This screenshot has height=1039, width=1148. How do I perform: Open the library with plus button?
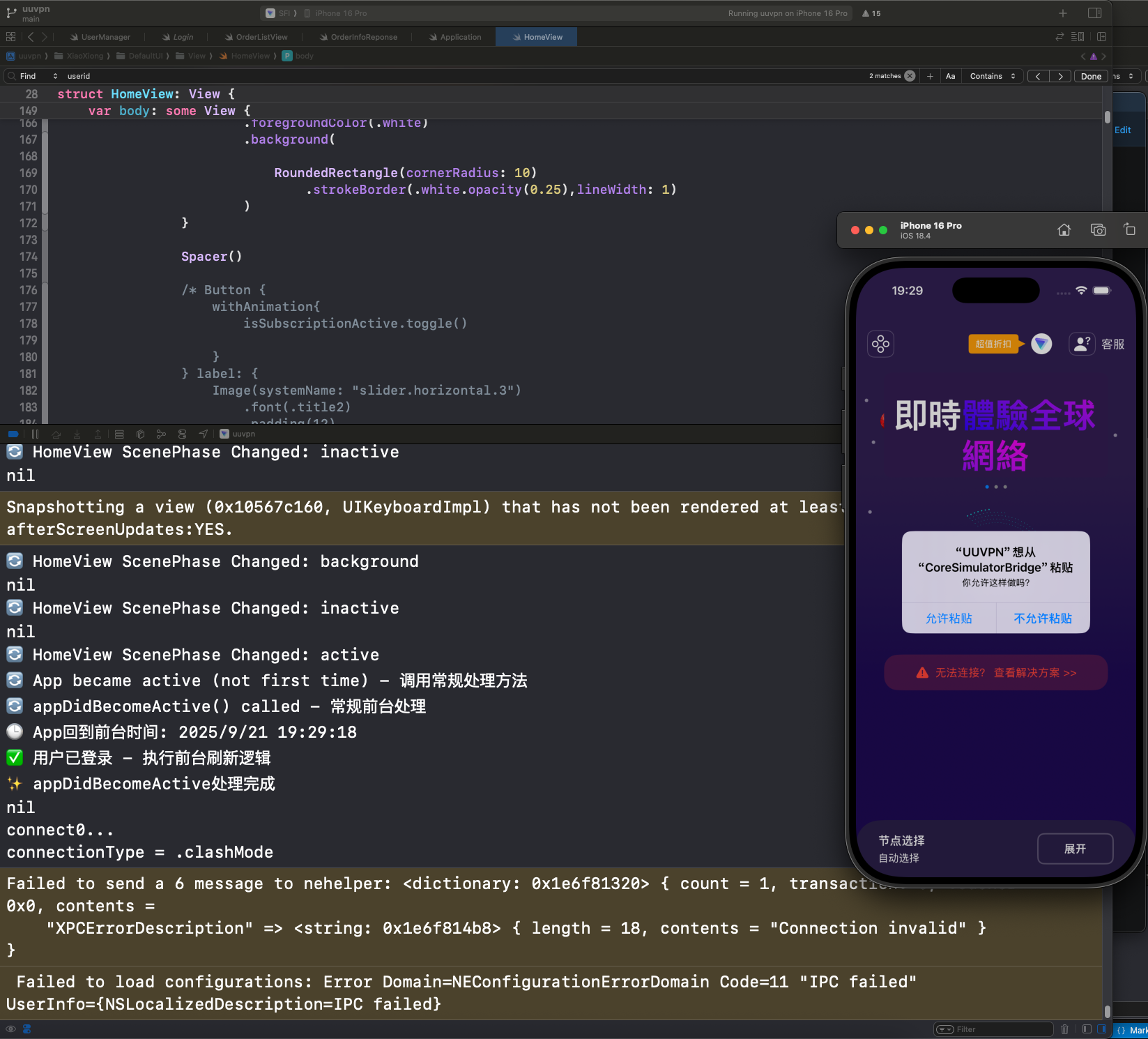(x=1062, y=13)
